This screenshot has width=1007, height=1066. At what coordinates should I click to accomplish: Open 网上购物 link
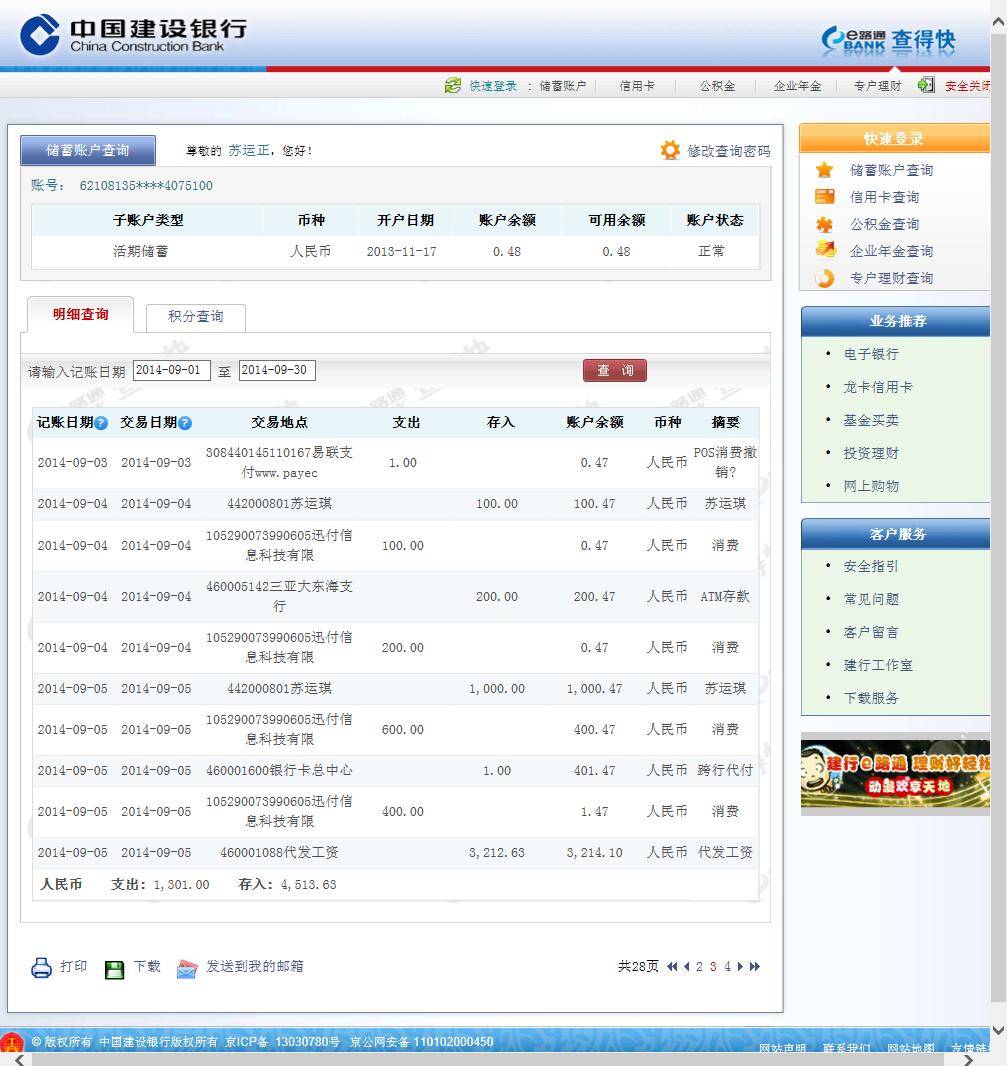pyautogui.click(x=871, y=486)
